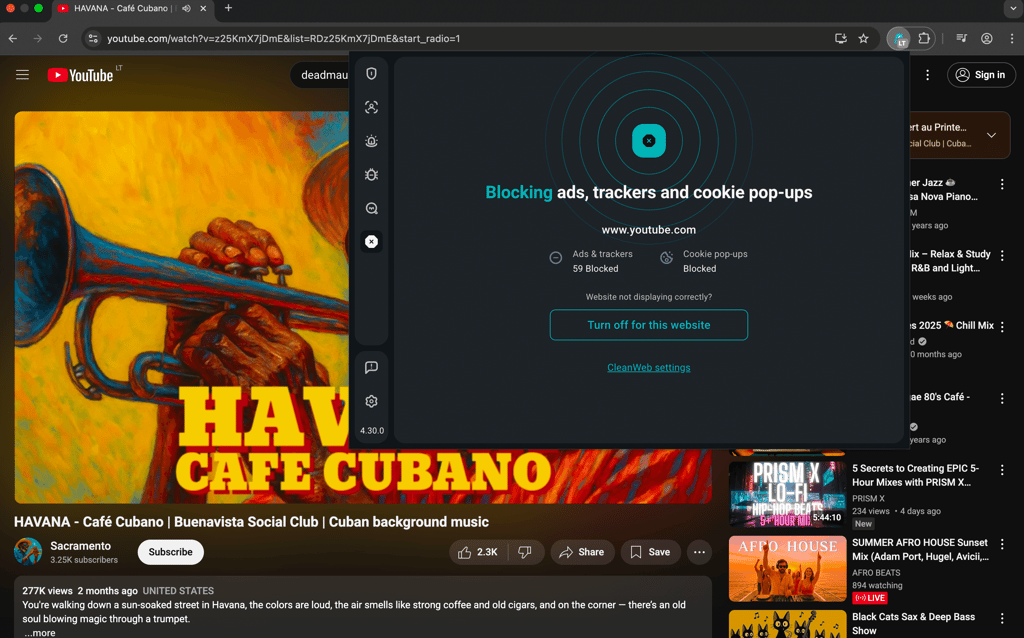Open the Extensions puzzle icon
Viewport: 1024px width, 638px height.
(x=923, y=39)
